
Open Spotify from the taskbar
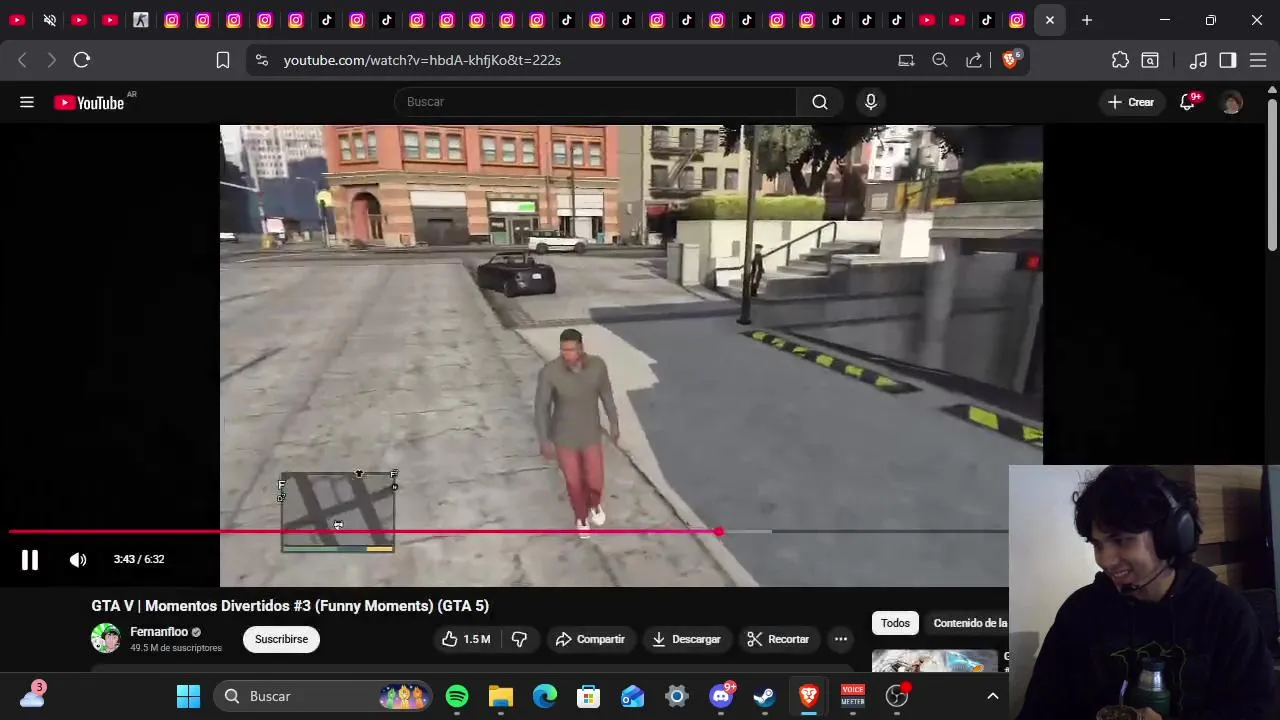click(x=457, y=696)
